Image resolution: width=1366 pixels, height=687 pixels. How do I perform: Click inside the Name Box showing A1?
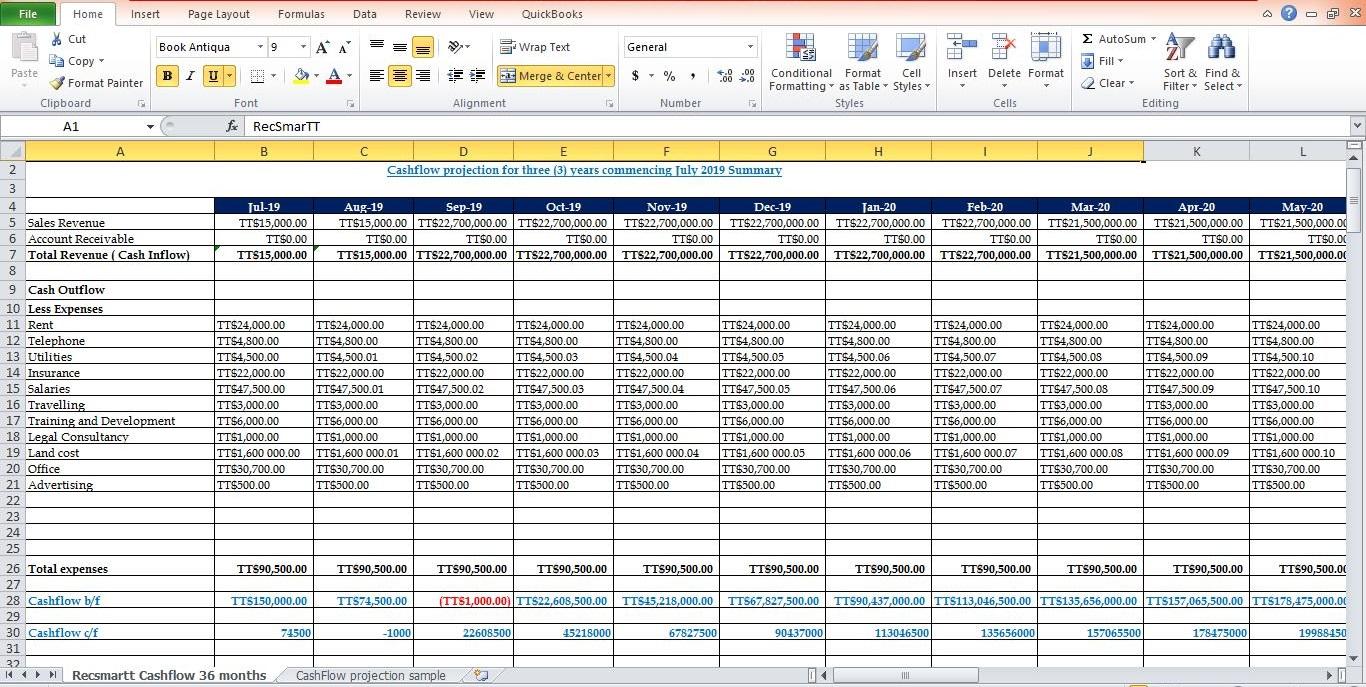click(x=70, y=126)
